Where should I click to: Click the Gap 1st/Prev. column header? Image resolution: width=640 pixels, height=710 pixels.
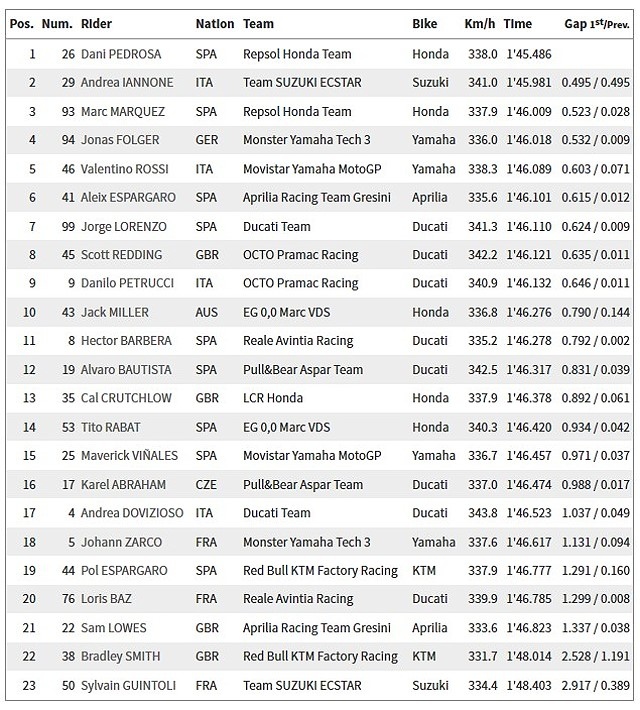598,24
